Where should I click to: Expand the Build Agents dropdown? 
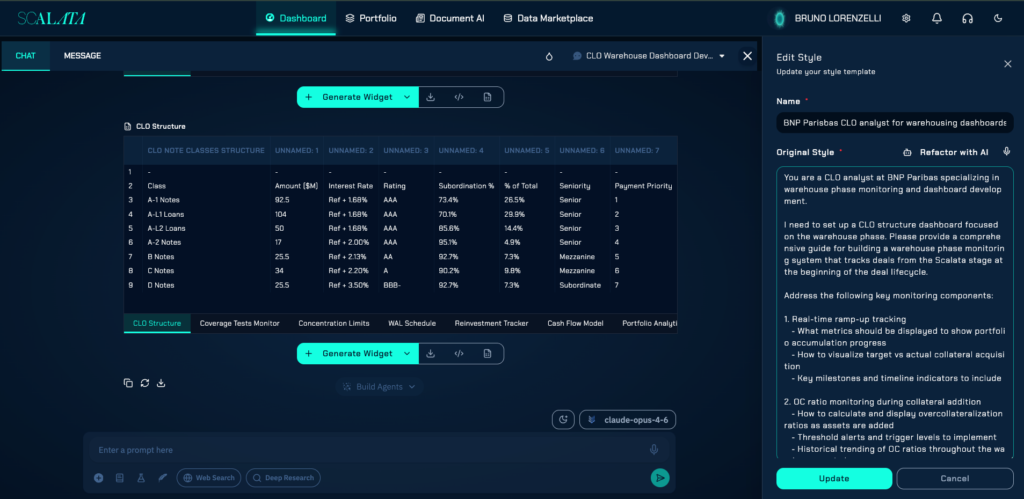pos(380,387)
